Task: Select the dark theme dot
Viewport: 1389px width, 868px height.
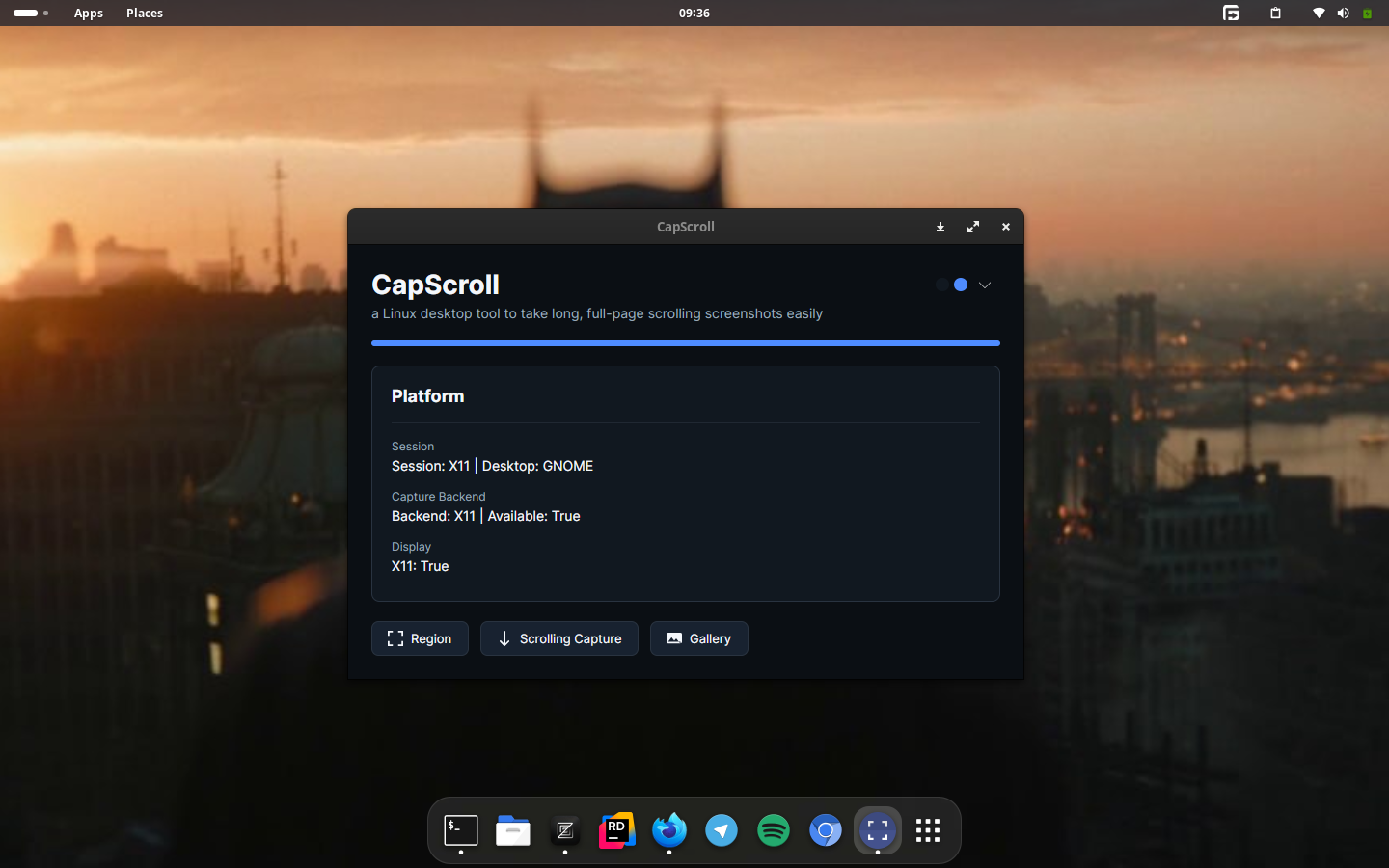Action: [x=942, y=285]
